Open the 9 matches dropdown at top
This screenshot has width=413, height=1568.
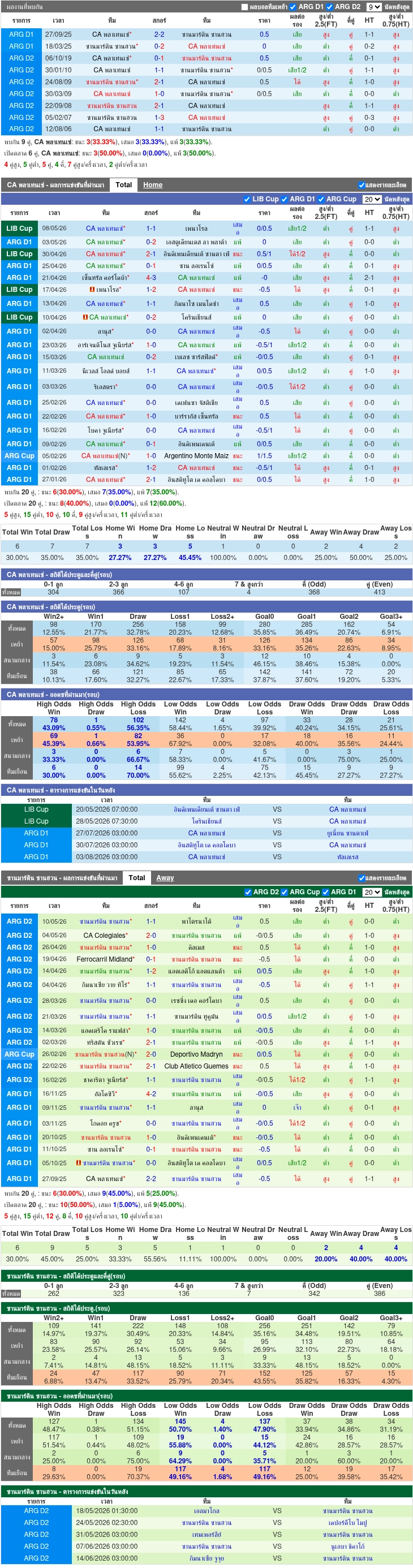pos(374,7)
